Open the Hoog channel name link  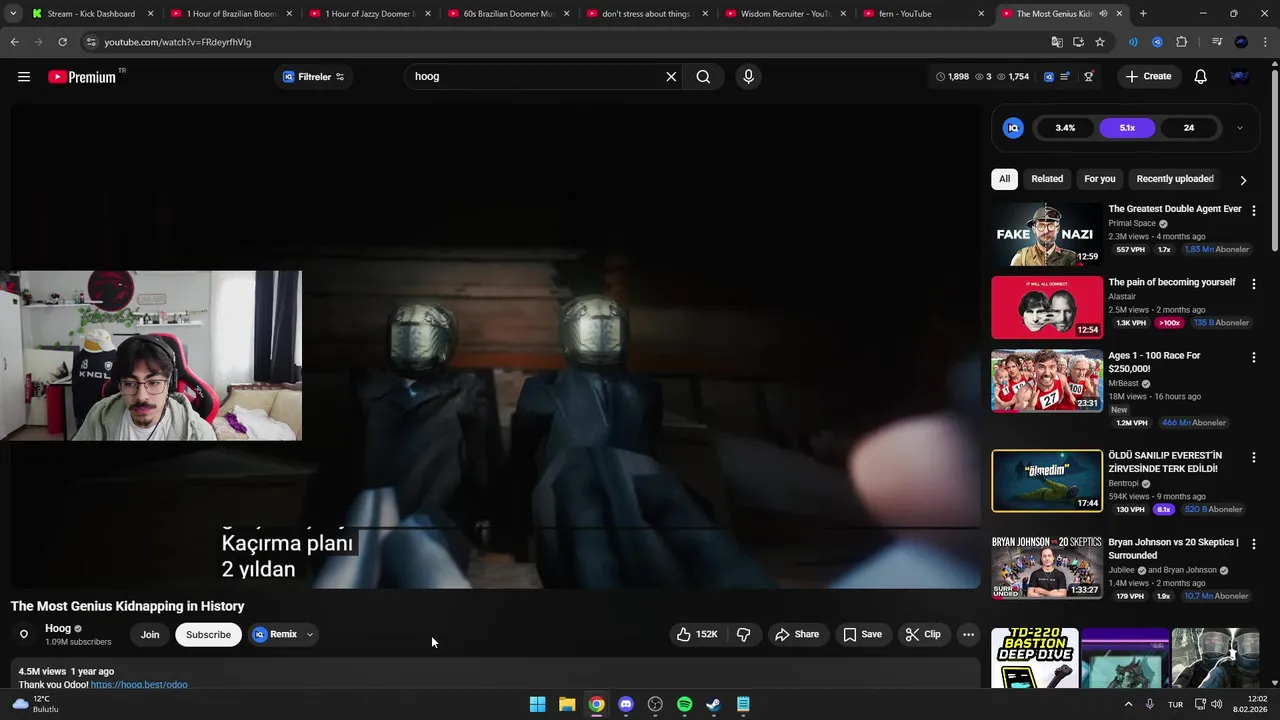click(x=58, y=629)
